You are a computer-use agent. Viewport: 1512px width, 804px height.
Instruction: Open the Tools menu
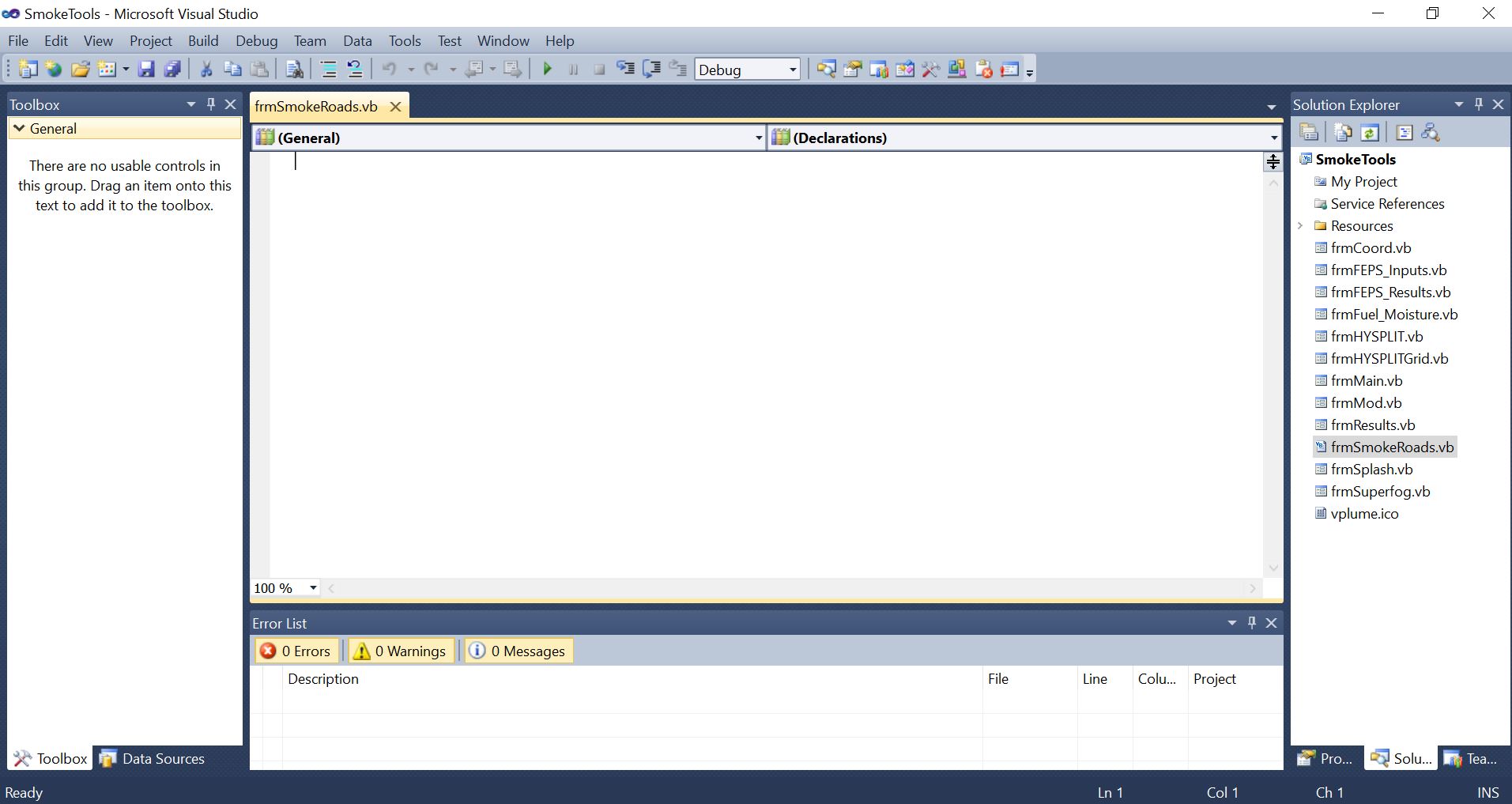405,41
